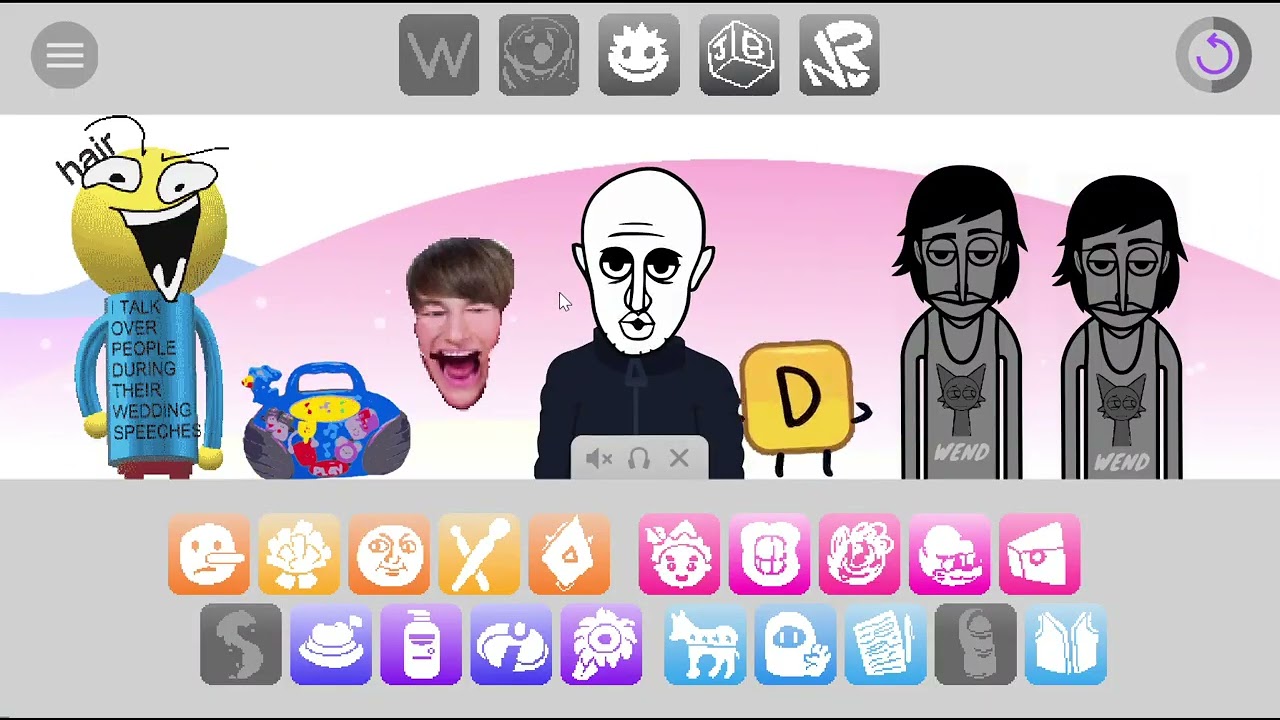Pick the megaphone pink icon
This screenshot has height=720, width=1280.
coord(1039,554)
